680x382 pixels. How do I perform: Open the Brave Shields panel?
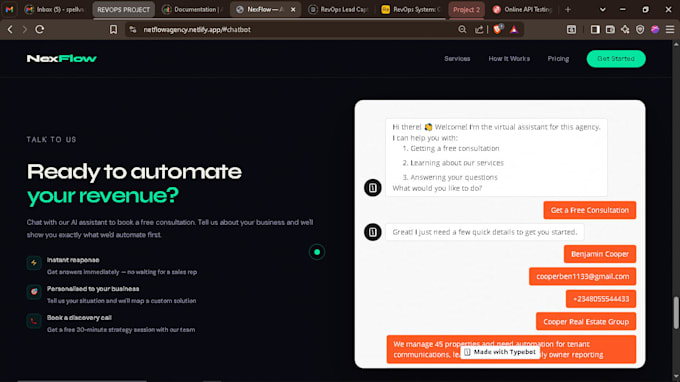[x=497, y=29]
